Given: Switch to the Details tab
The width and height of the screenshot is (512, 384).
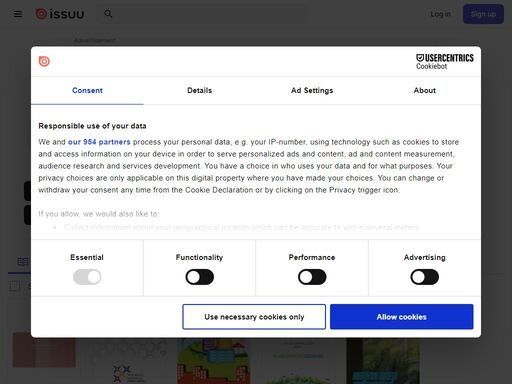Looking at the screenshot, I should (x=200, y=90).
